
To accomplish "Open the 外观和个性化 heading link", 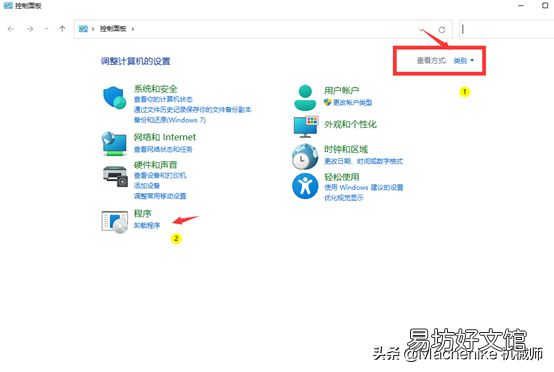I will click(350, 124).
